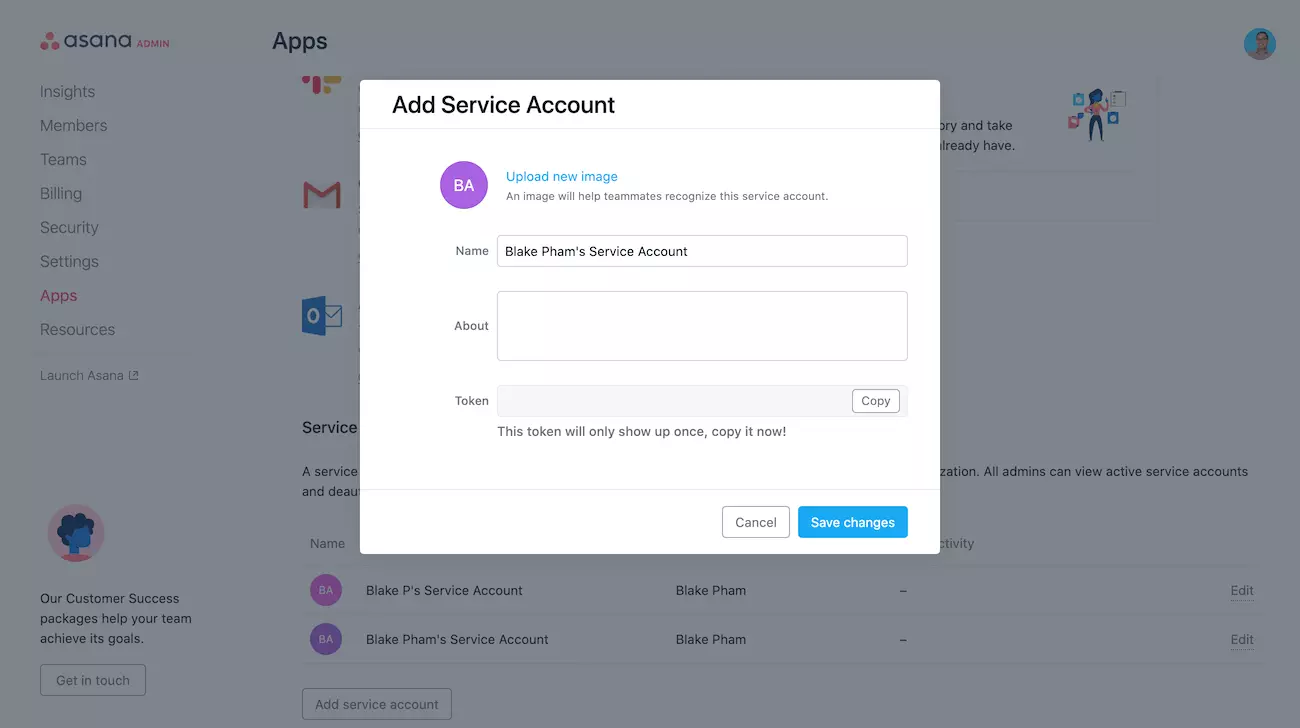Screen dimensions: 1300x728
Task: Open the Teams section
Action: (63, 159)
